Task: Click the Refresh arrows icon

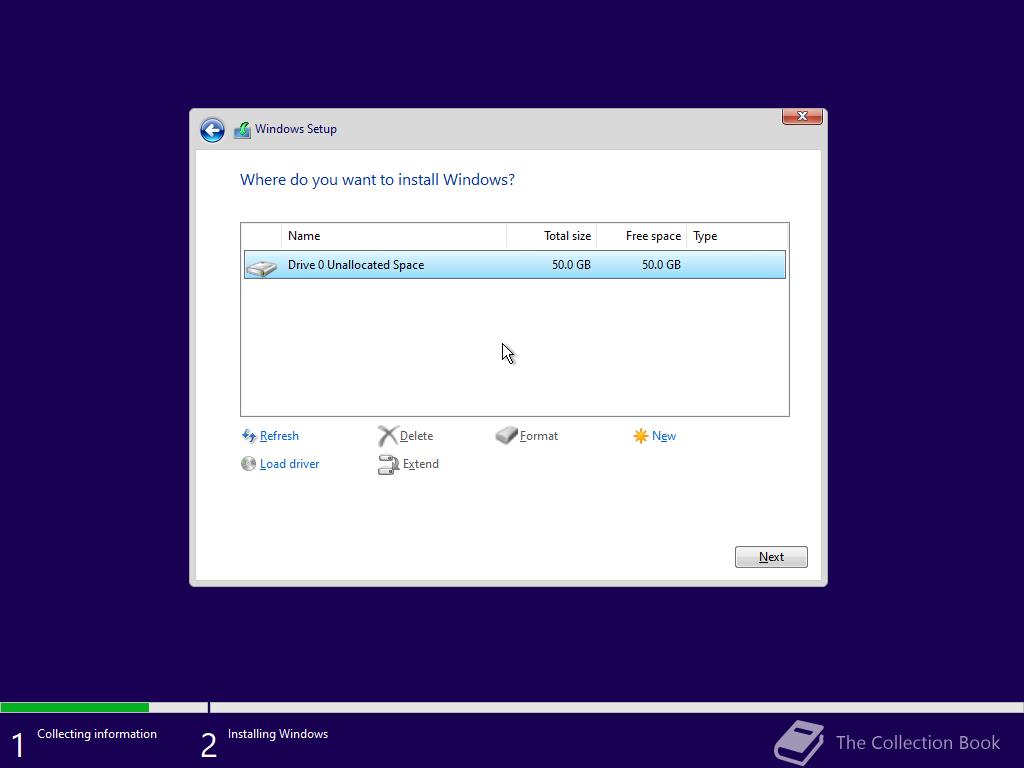Action: click(x=249, y=436)
